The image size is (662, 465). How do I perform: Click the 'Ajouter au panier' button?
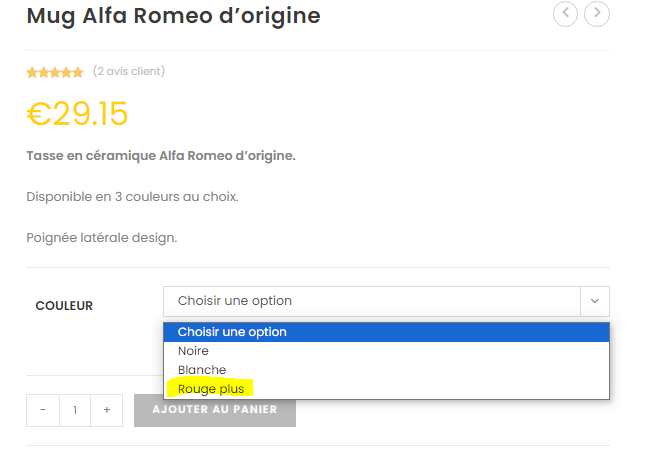(215, 410)
